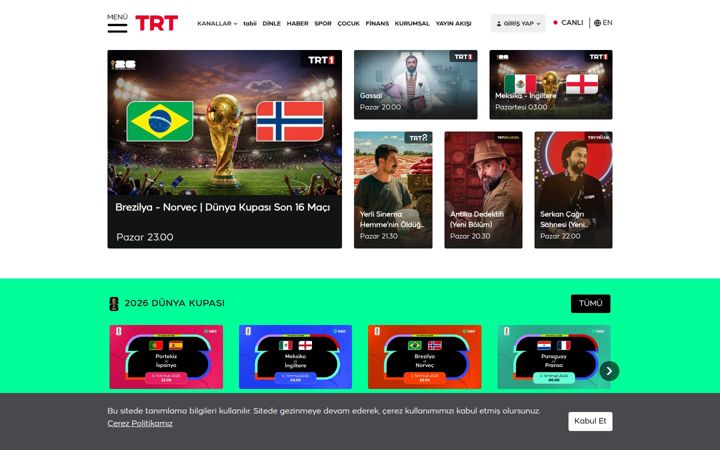Open the ÇOCUK section

click(x=349, y=23)
